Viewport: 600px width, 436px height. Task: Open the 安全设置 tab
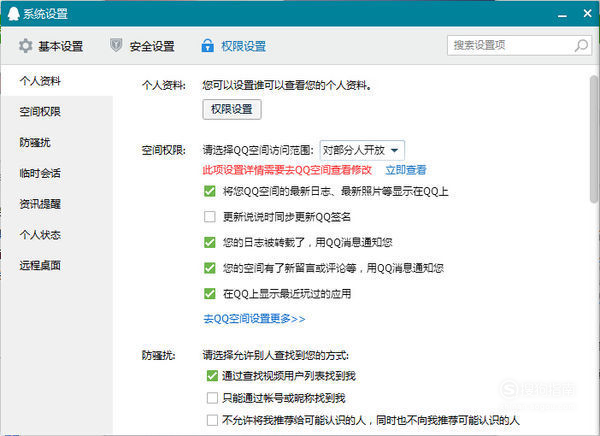pyautogui.click(x=142, y=46)
